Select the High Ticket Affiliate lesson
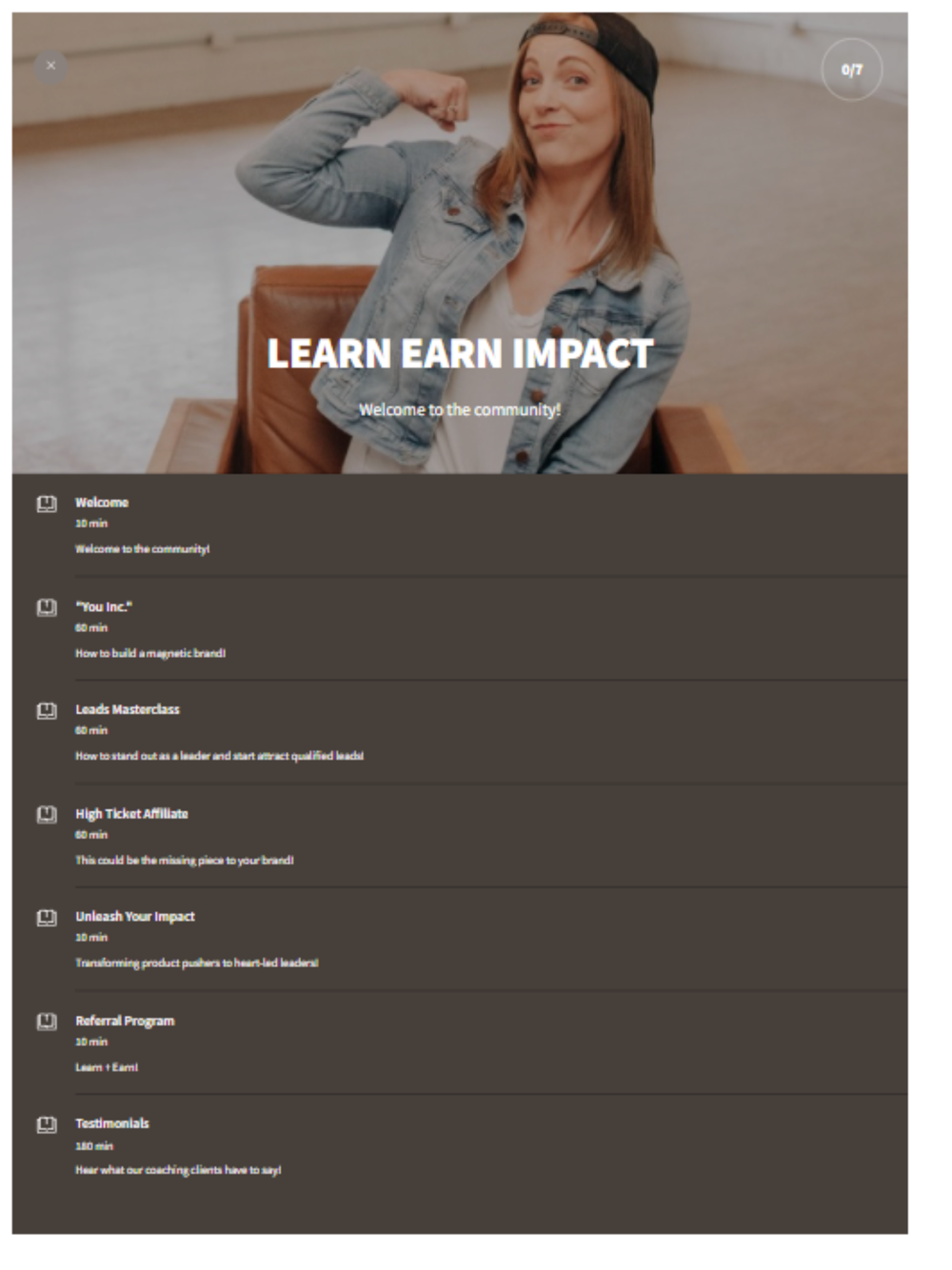Viewport: 952px width, 1270px height. pyautogui.click(x=131, y=814)
